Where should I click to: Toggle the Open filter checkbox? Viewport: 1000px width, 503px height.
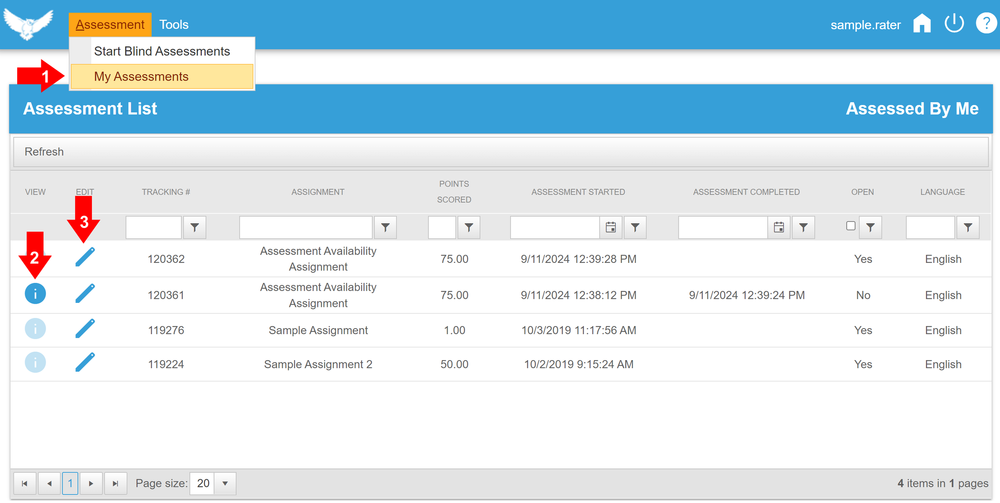(850, 226)
